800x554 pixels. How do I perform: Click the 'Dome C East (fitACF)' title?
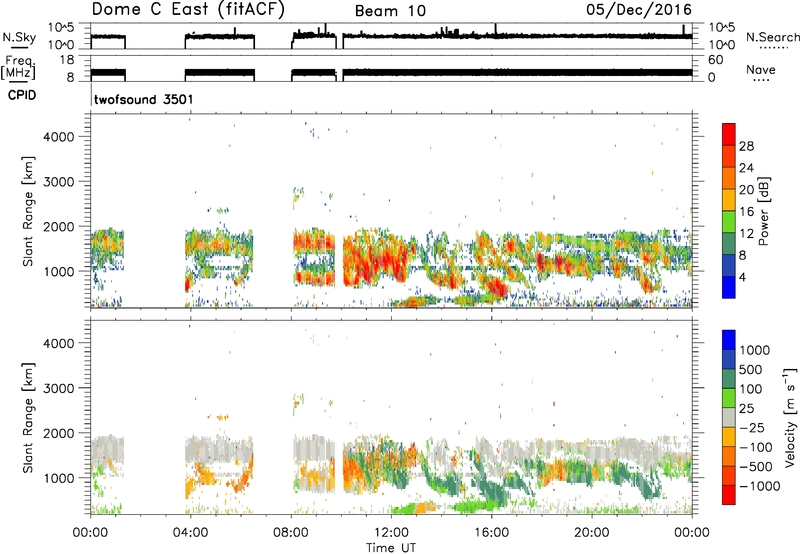coord(188,10)
